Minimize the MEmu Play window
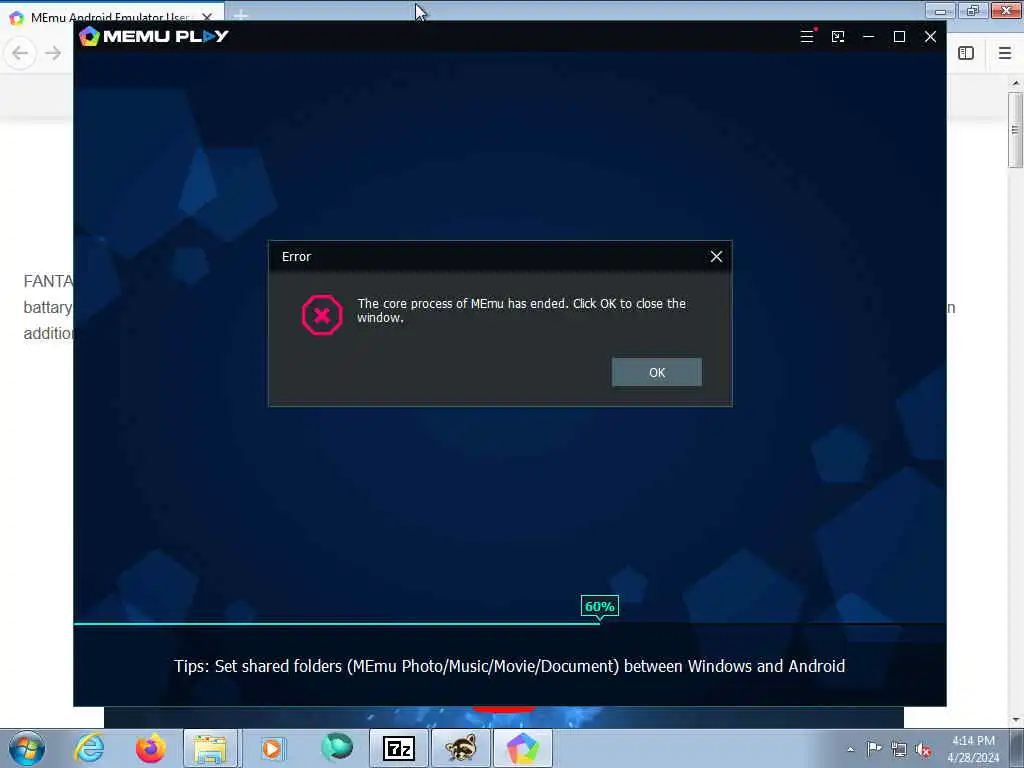 click(869, 37)
